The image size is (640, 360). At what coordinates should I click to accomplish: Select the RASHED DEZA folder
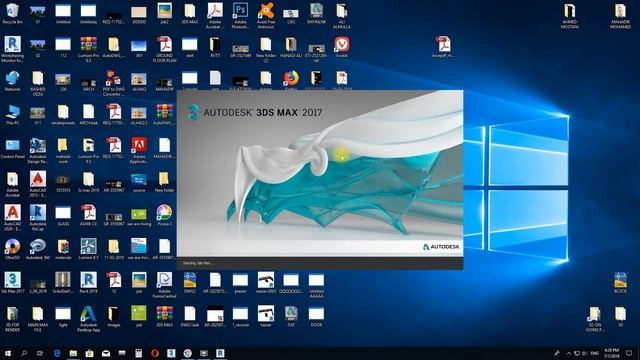(x=38, y=83)
